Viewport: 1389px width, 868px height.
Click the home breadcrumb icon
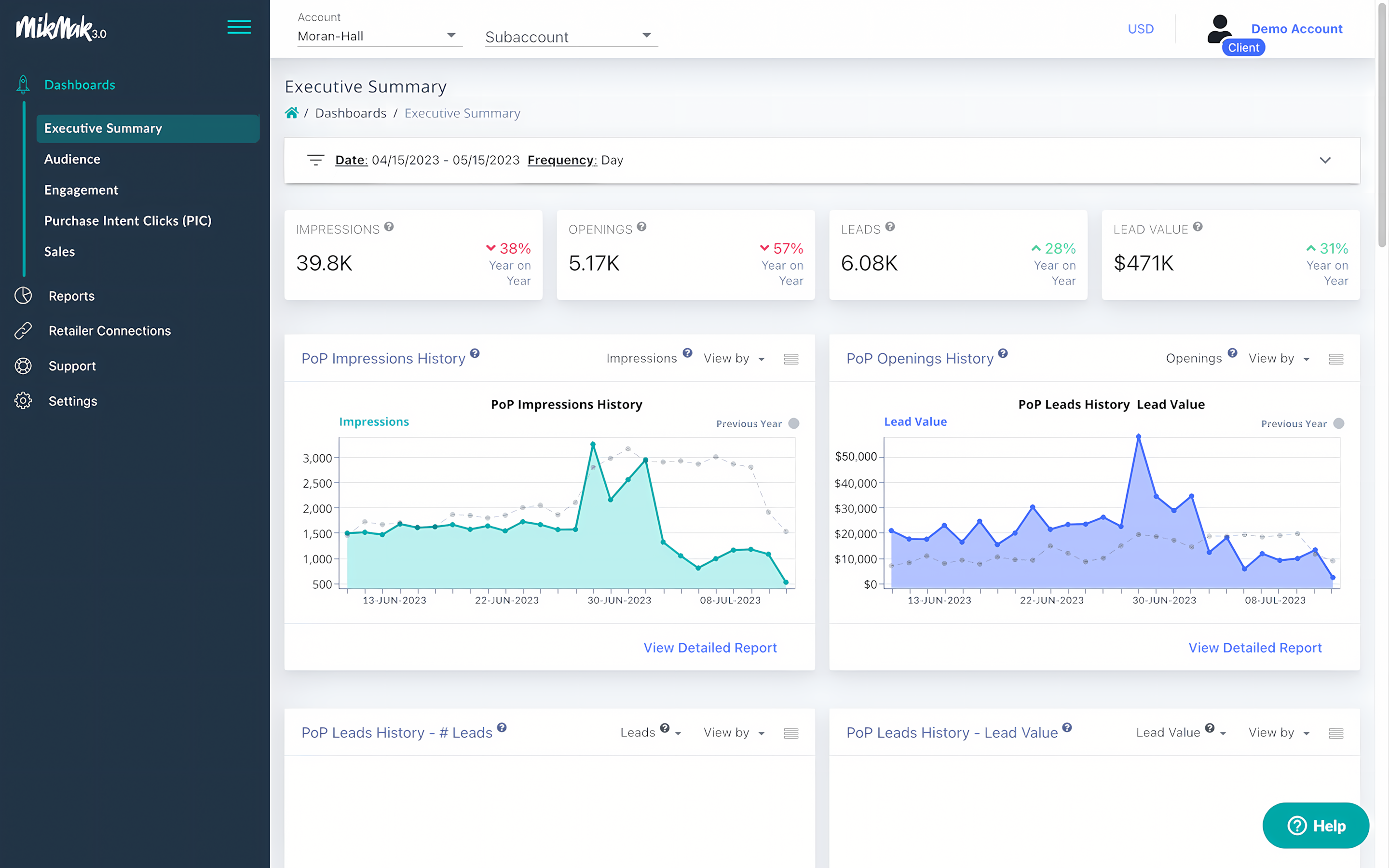click(x=292, y=112)
